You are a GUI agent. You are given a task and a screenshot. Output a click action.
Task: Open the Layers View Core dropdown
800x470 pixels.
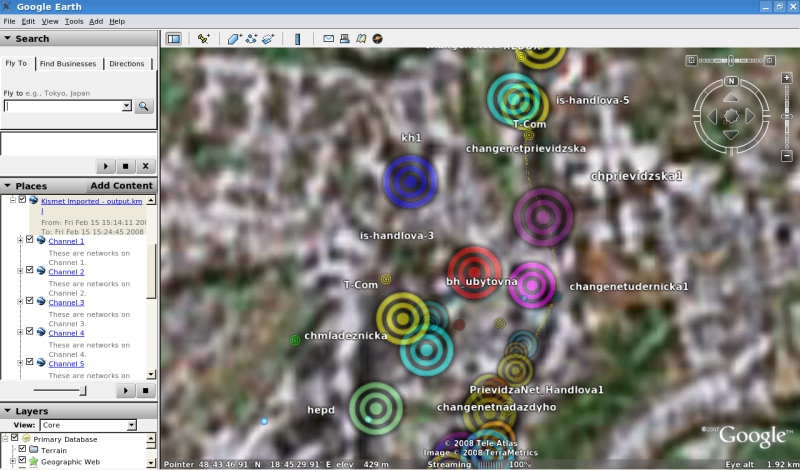tap(132, 425)
